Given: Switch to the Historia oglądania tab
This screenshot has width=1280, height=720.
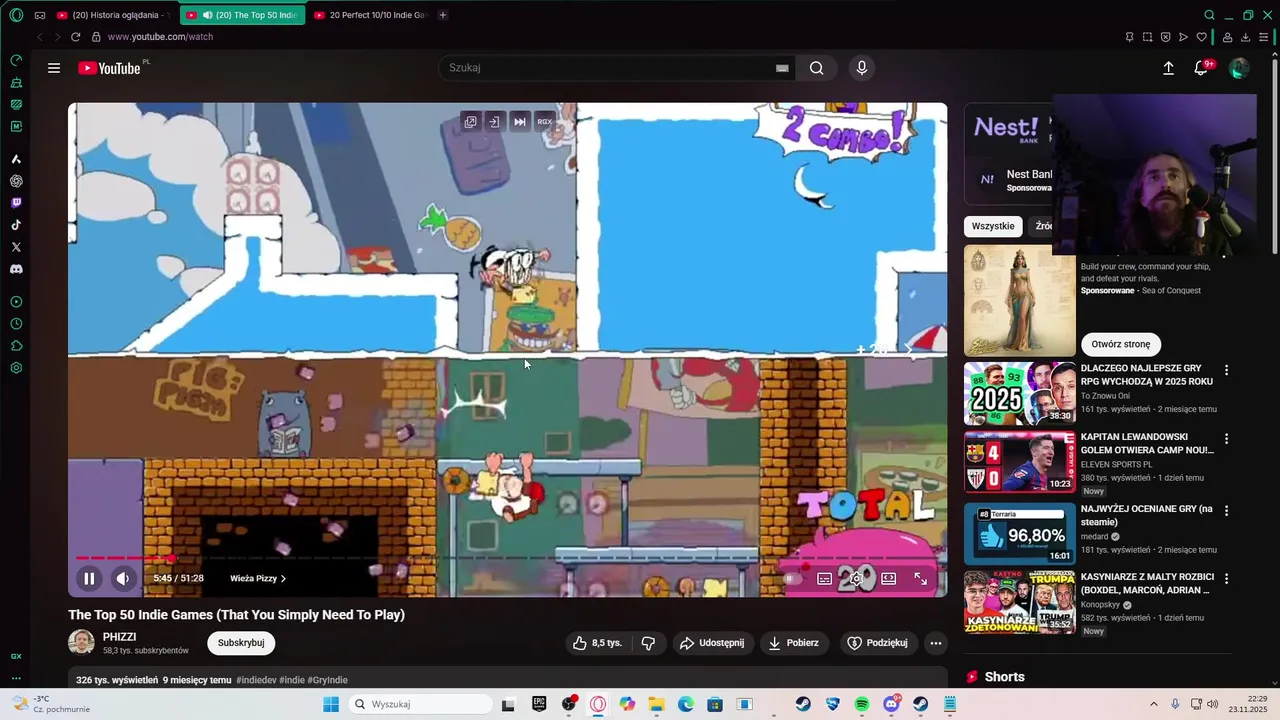Looking at the screenshot, I should pos(115,15).
